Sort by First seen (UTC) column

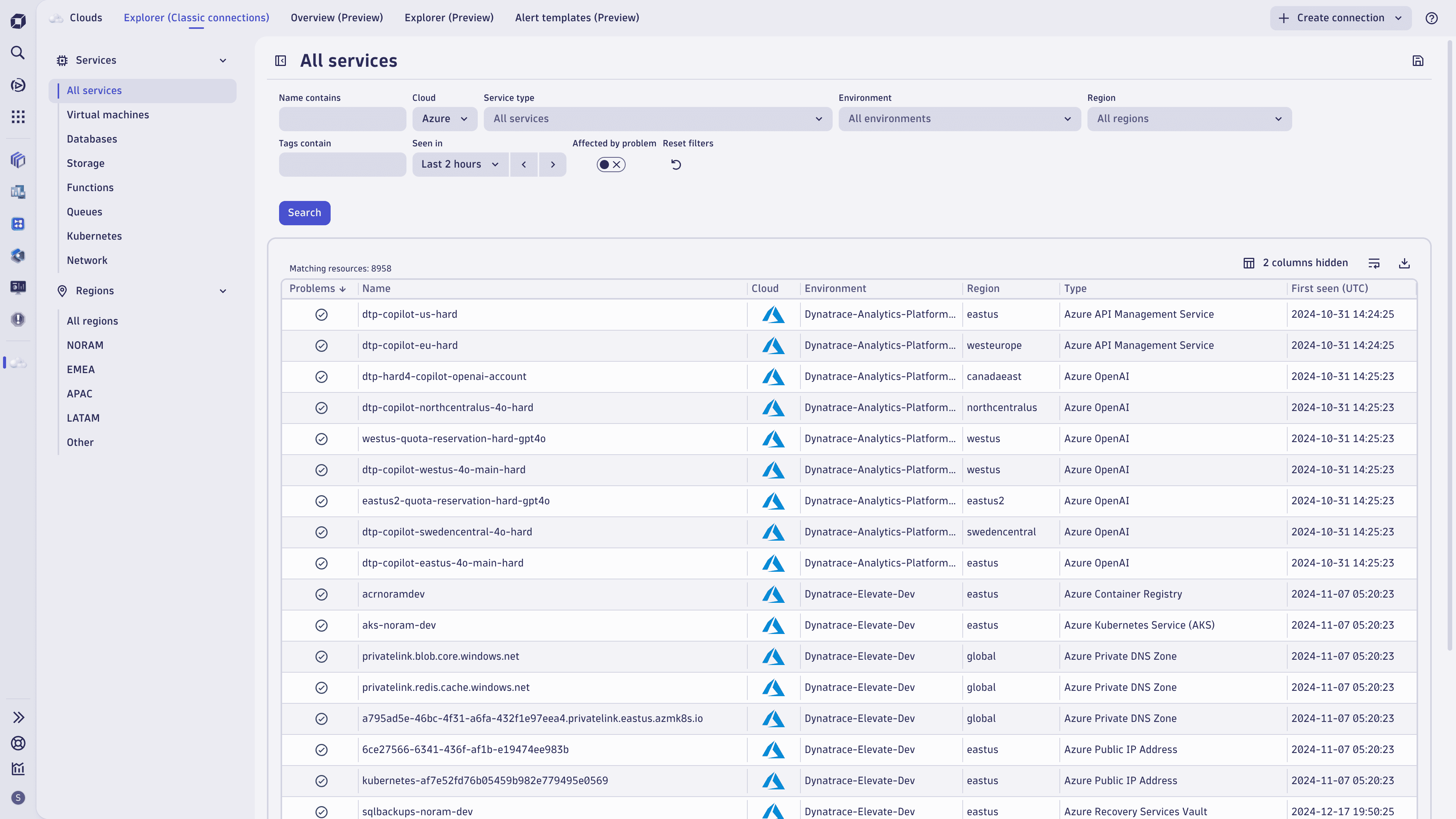tap(1329, 288)
